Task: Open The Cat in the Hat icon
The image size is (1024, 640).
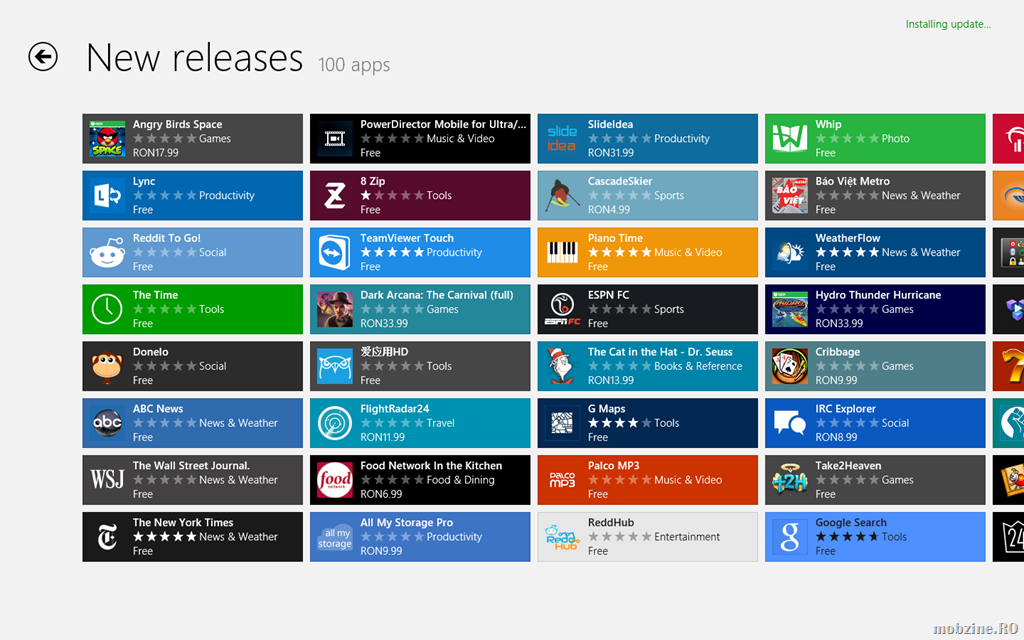Action: 562,366
